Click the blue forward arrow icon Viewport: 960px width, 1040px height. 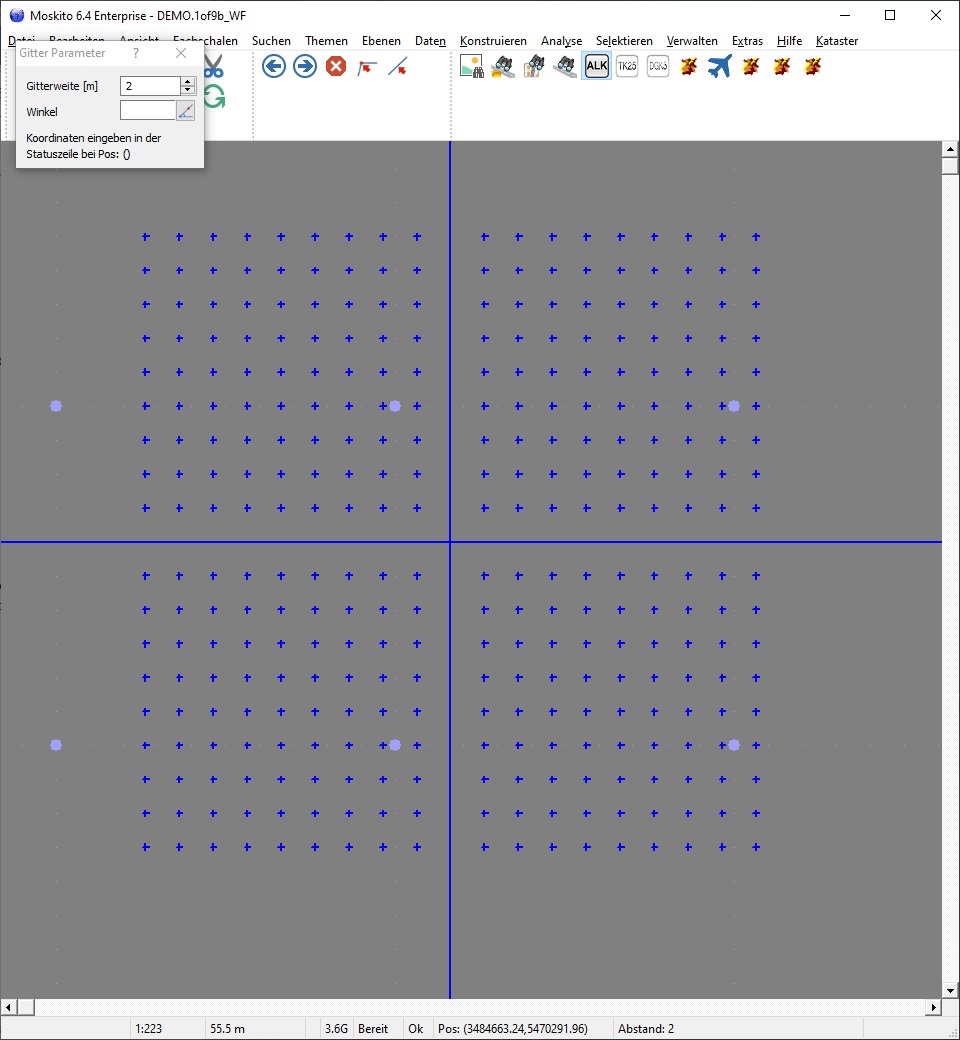pyautogui.click(x=305, y=67)
